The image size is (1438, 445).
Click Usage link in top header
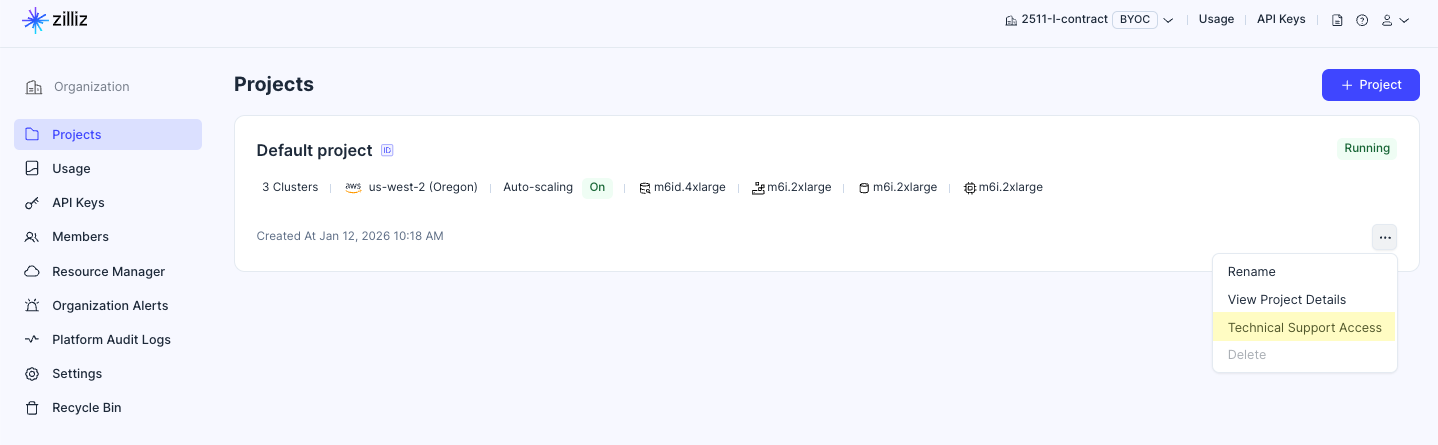1216,19
